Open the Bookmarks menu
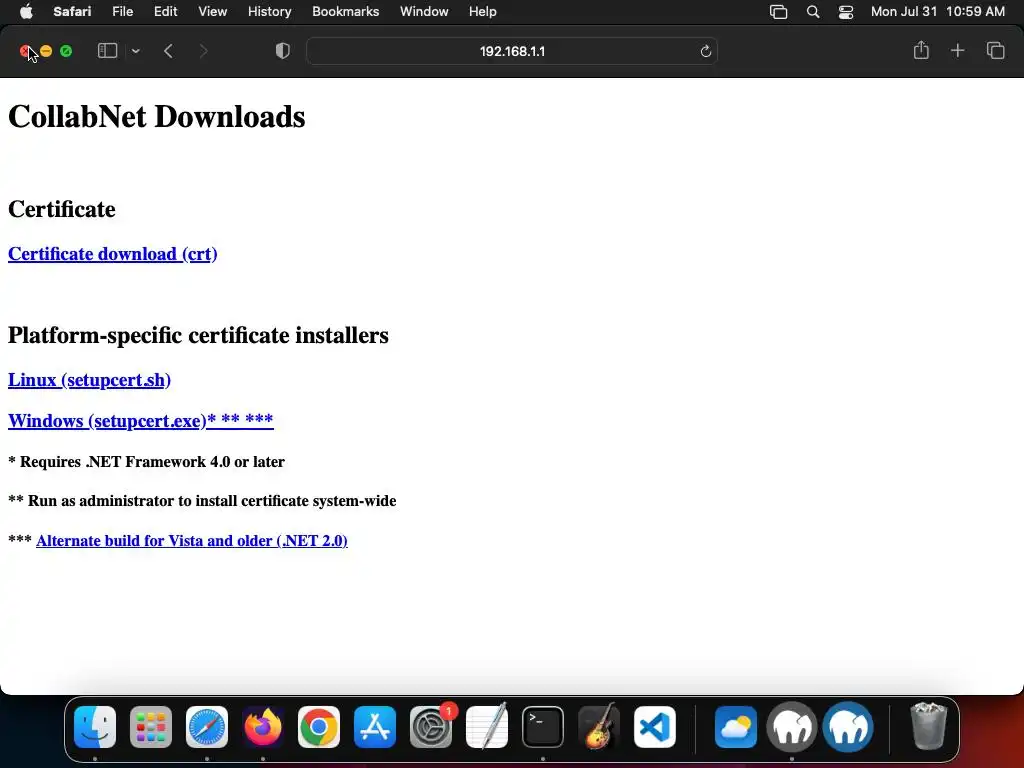 345,11
